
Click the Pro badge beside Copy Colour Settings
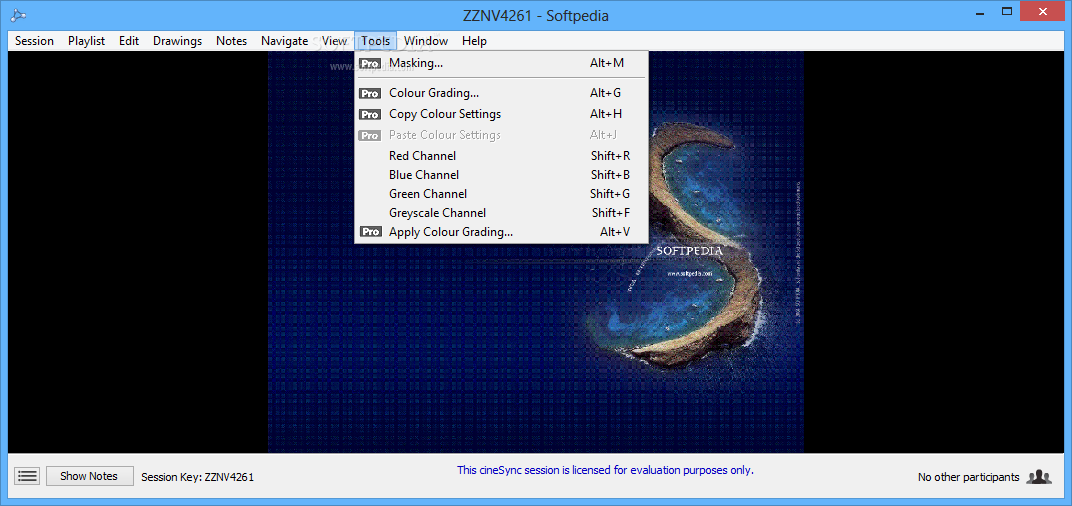370,114
